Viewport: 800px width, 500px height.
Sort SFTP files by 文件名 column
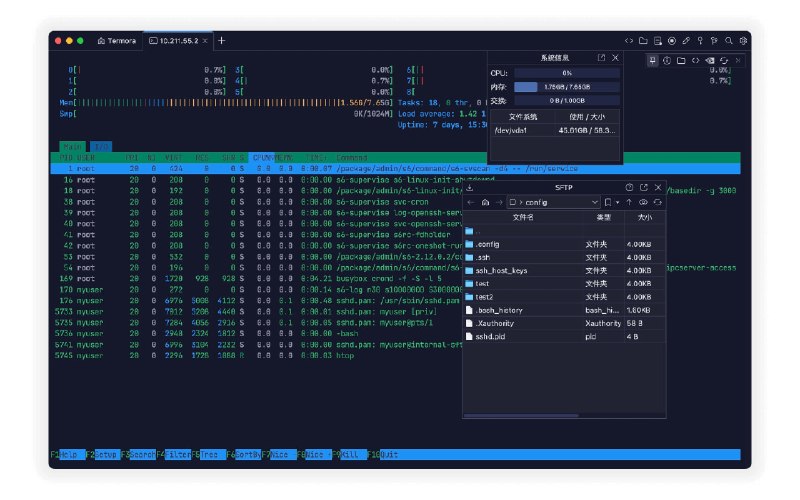[523, 217]
